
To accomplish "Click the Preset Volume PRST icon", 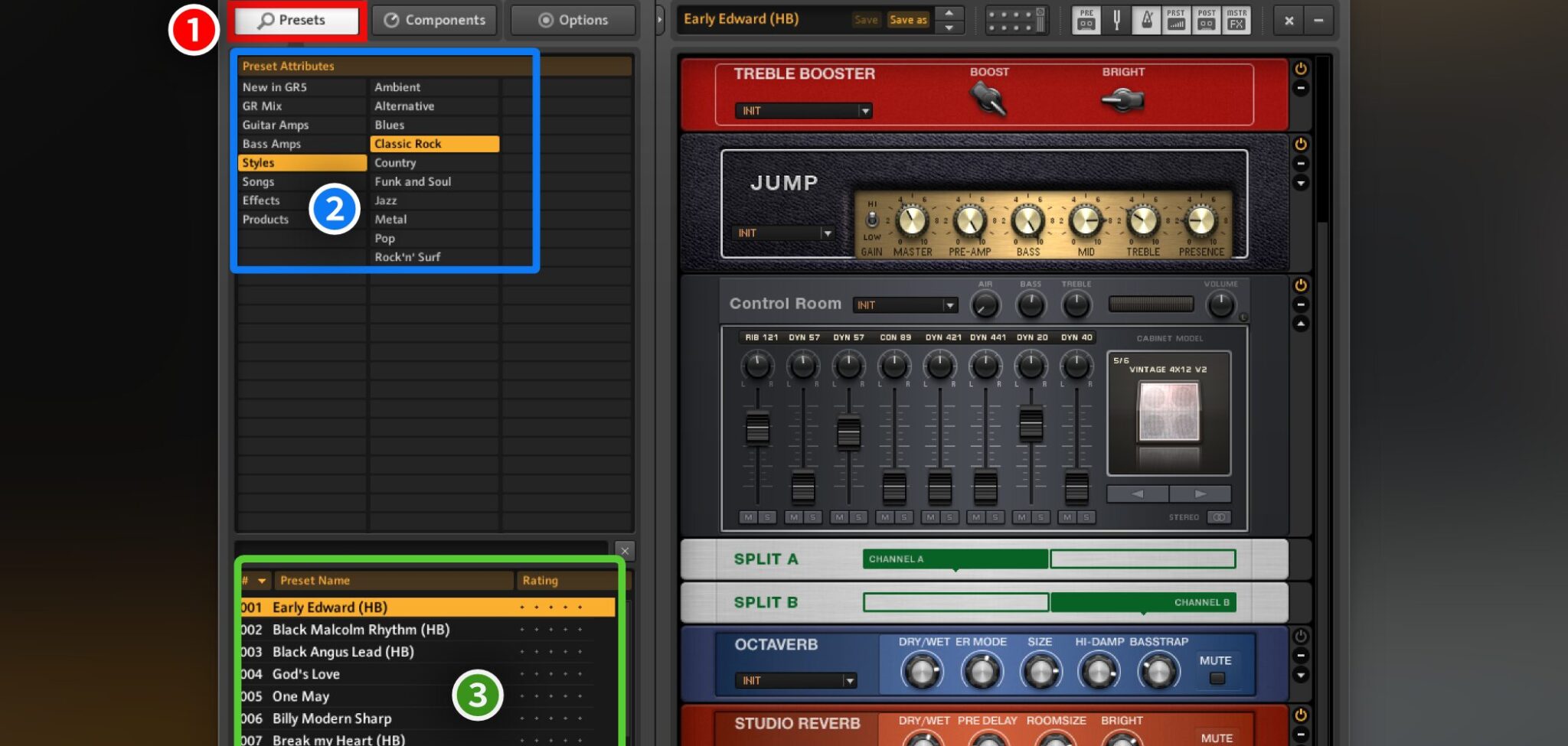I will tap(1177, 21).
